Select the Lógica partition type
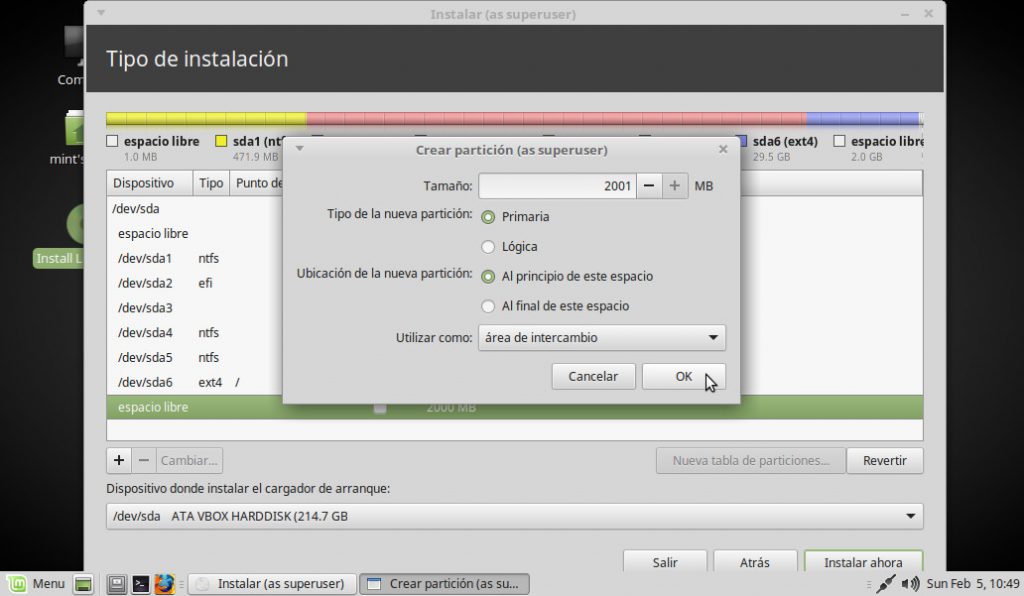1024x596 pixels. tap(488, 247)
